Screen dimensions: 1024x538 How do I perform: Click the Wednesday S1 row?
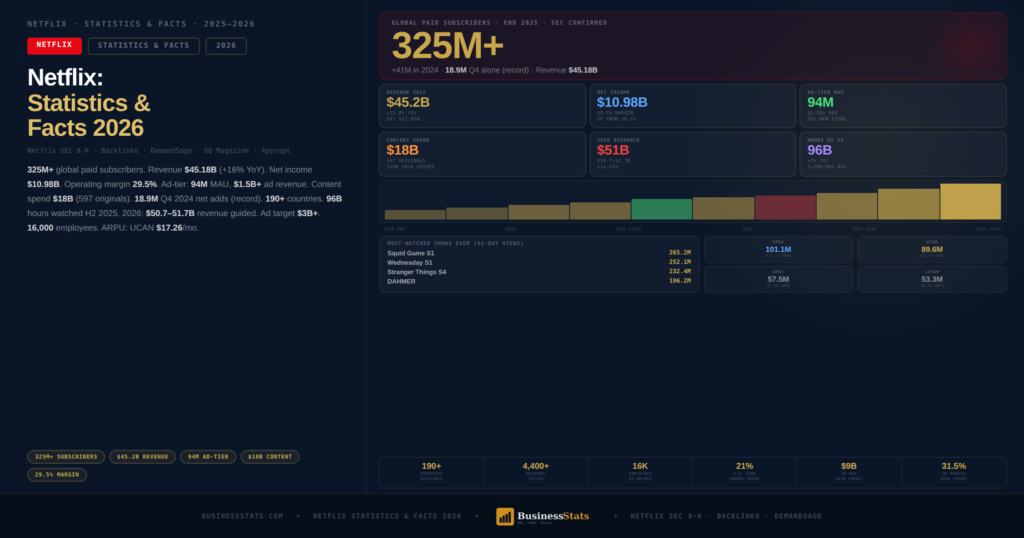(539, 262)
